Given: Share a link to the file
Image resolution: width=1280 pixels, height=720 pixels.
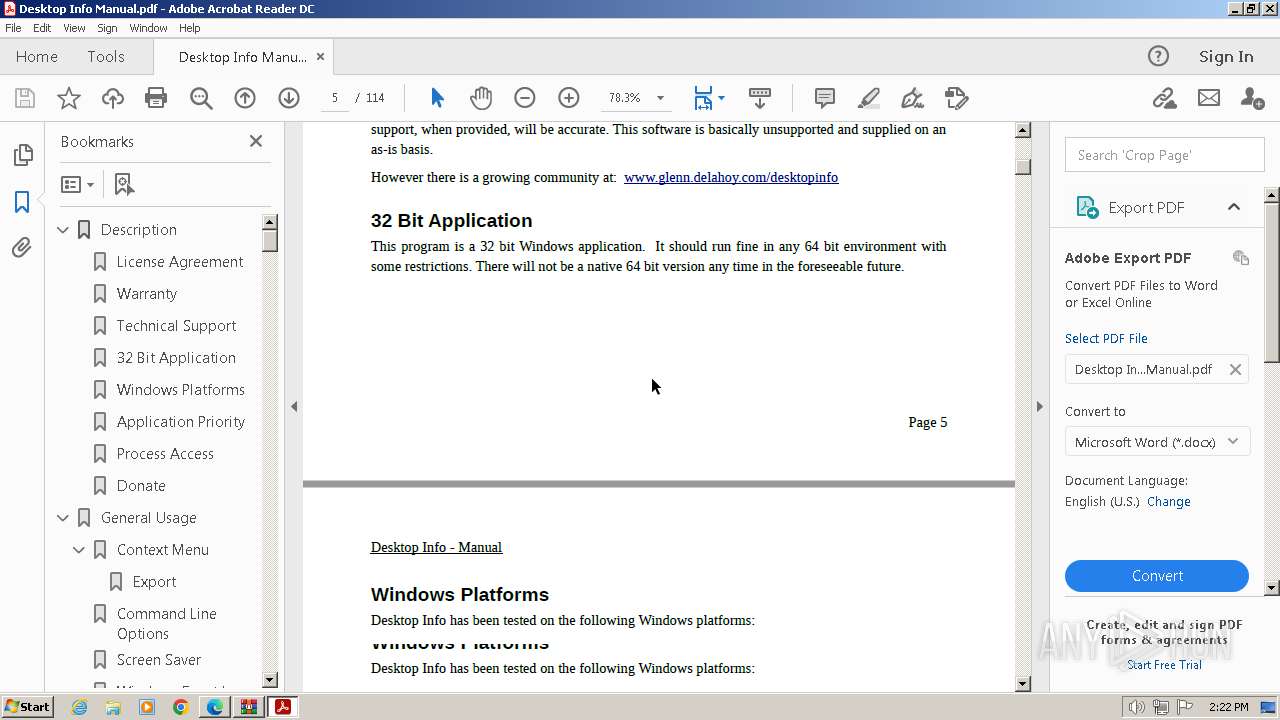Looking at the screenshot, I should coord(1164,98).
